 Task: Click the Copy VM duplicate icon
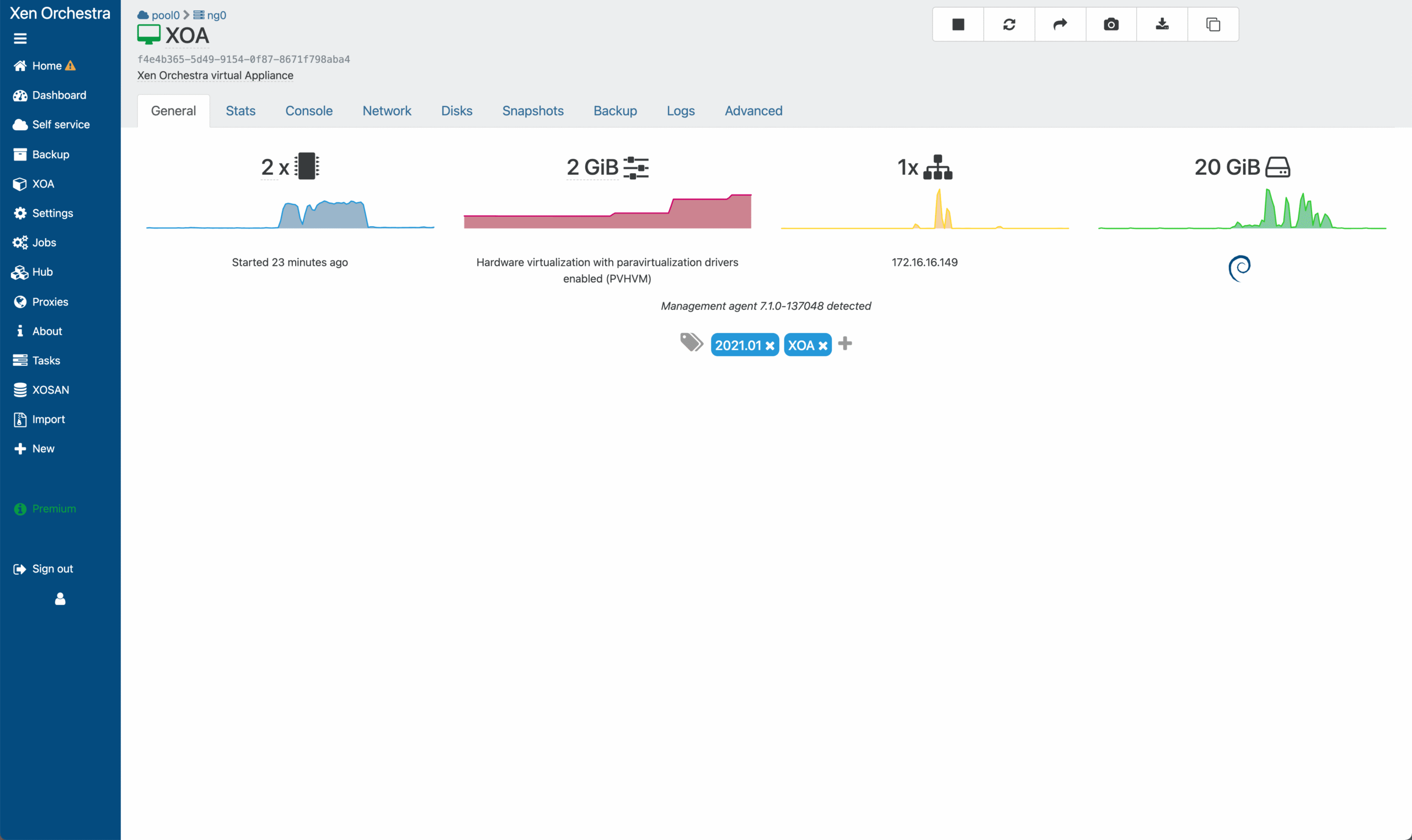1213,24
